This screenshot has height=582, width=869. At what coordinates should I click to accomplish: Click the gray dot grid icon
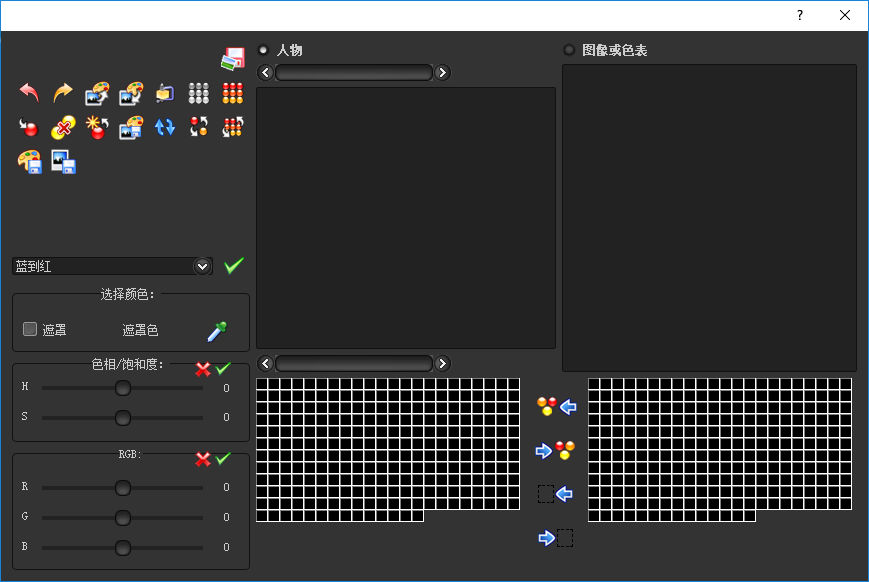pos(198,93)
